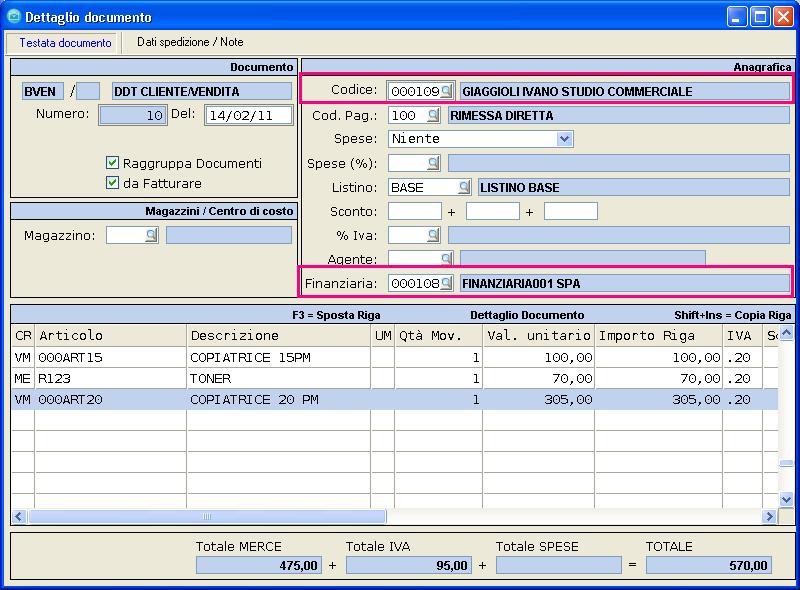
Task: Edit the Del date field 14/02/11
Action: click(249, 115)
